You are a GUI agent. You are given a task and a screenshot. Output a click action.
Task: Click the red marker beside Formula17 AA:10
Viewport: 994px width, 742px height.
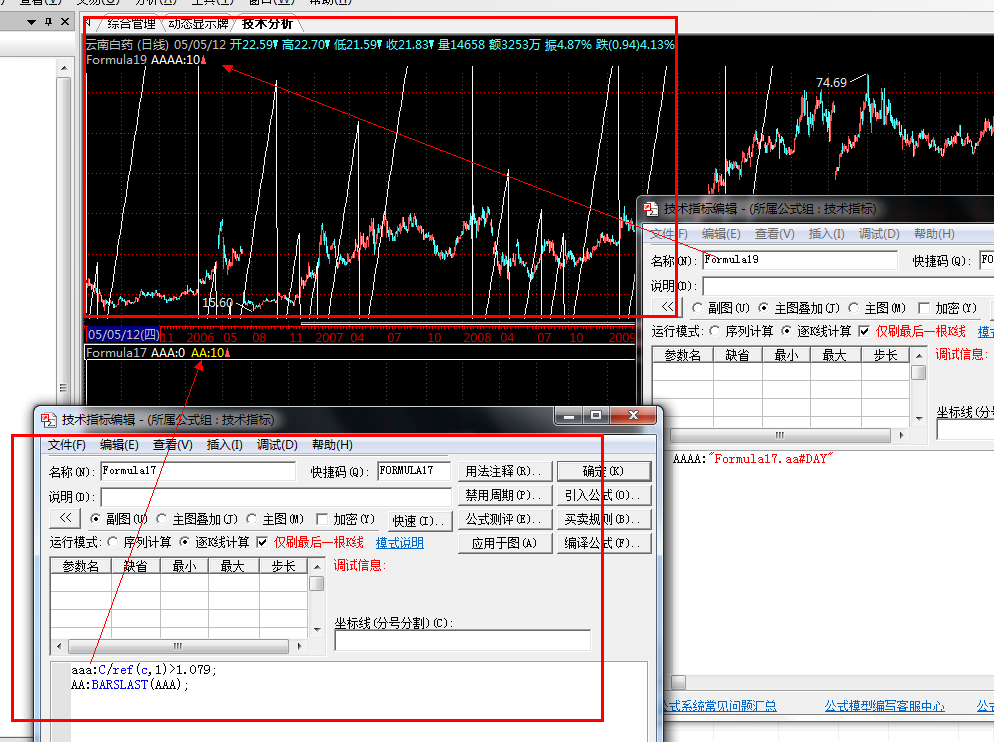[x=229, y=353]
